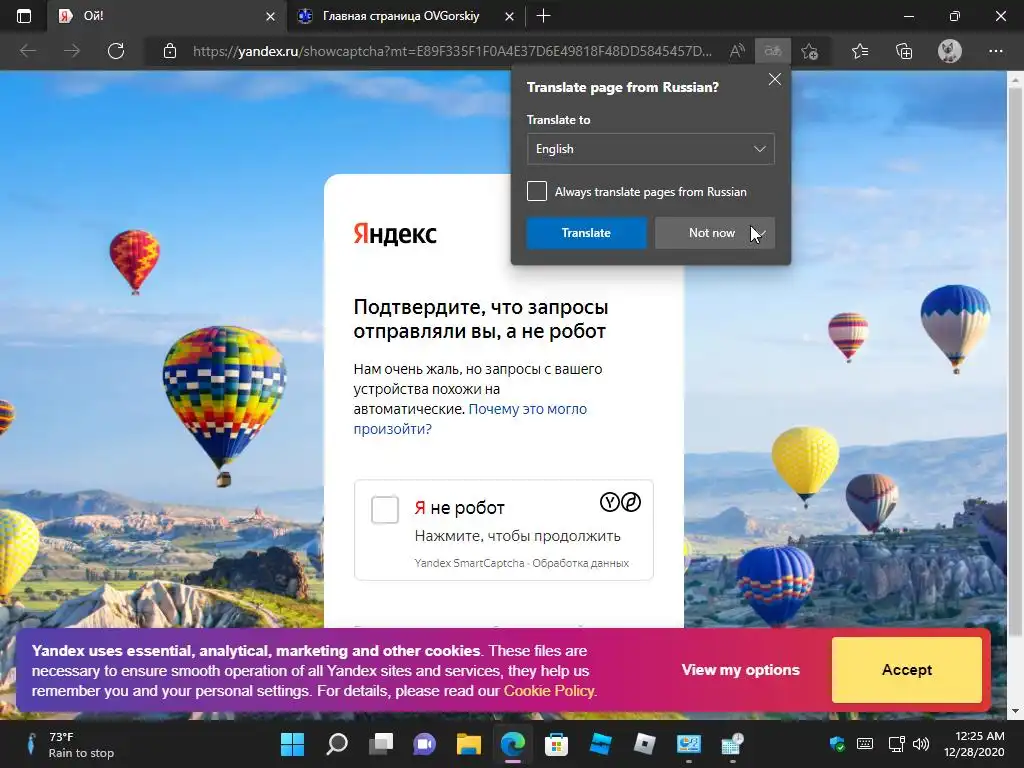Open the tab actions menu icon
This screenshot has width=1024, height=768.
(x=24, y=16)
